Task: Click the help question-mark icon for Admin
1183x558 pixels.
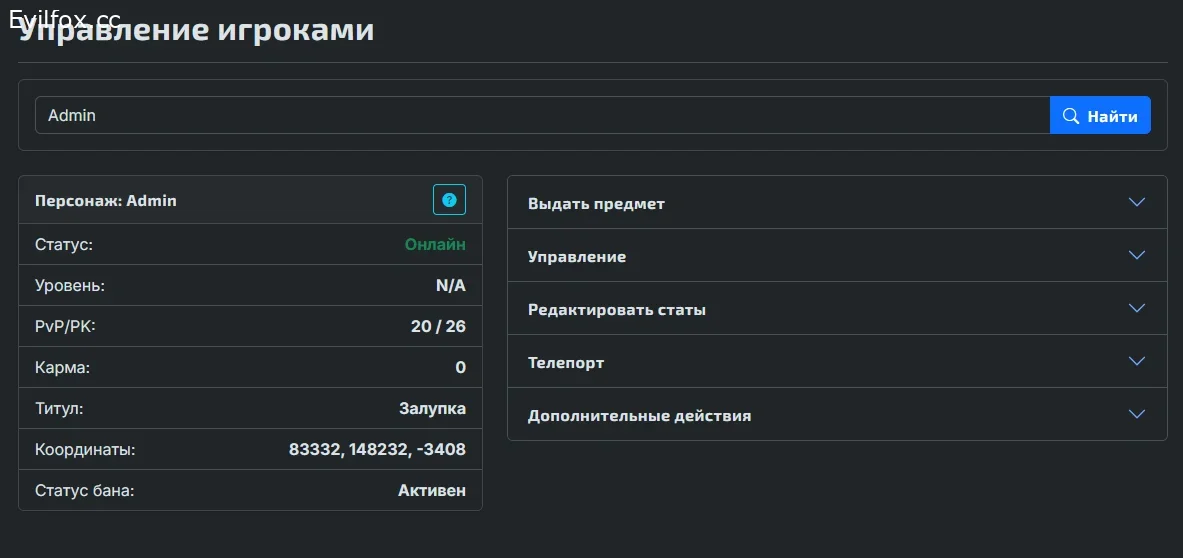Action: pyautogui.click(x=450, y=200)
